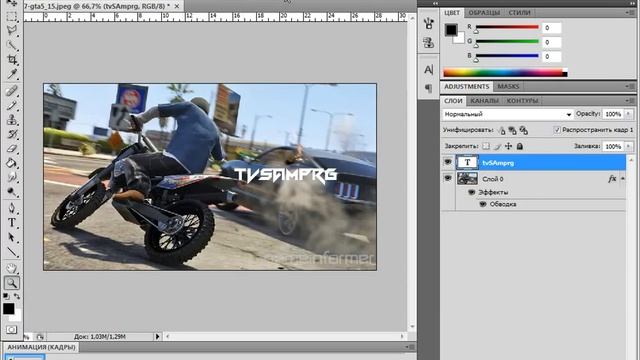The height and width of the screenshot is (360, 640).
Task: Toggle unify layer visibility button
Action: pyautogui.click(x=512, y=130)
